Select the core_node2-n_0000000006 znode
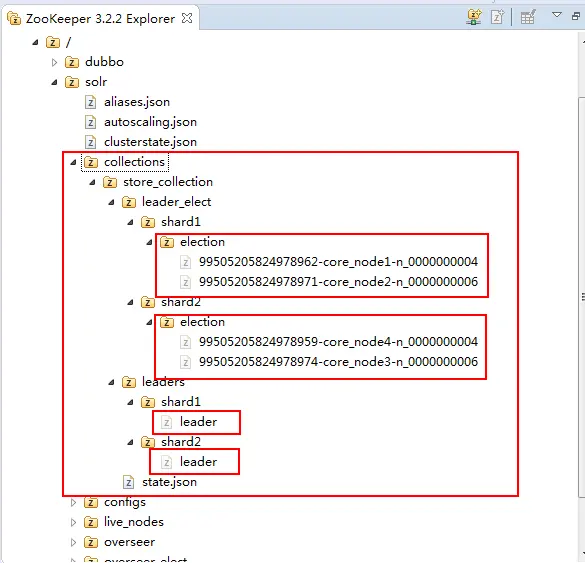 [x=338, y=282]
